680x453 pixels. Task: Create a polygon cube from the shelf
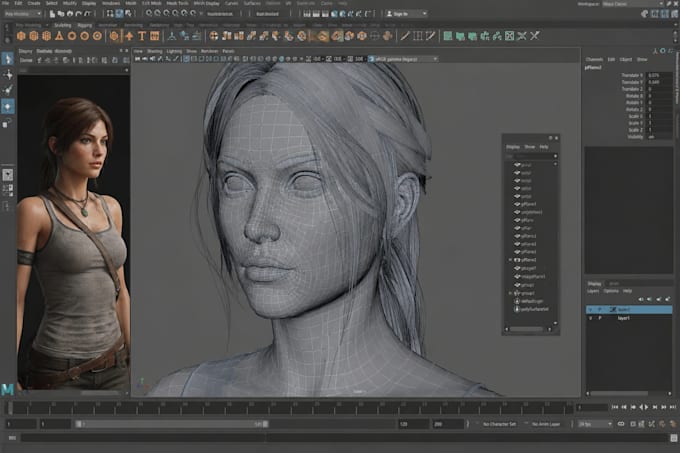tap(33, 36)
